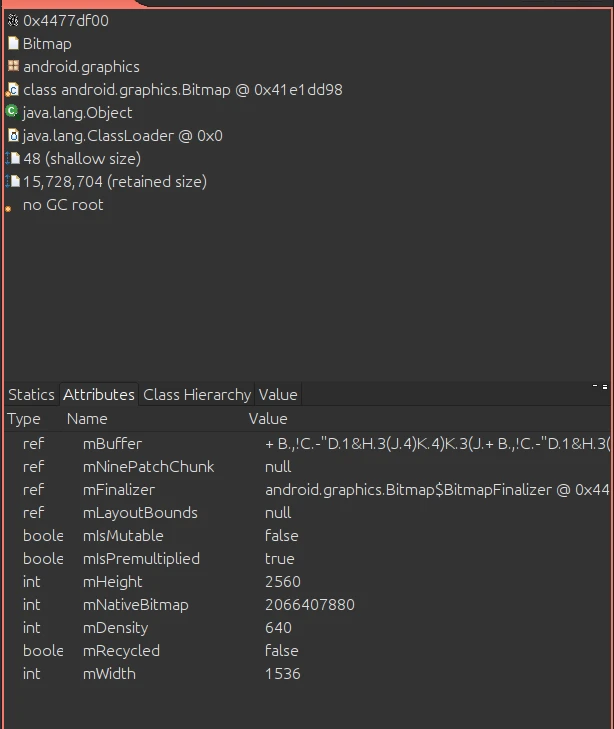This screenshot has height=729, width=614.
Task: Click the package icon beside android.graphics
Action: [13, 66]
